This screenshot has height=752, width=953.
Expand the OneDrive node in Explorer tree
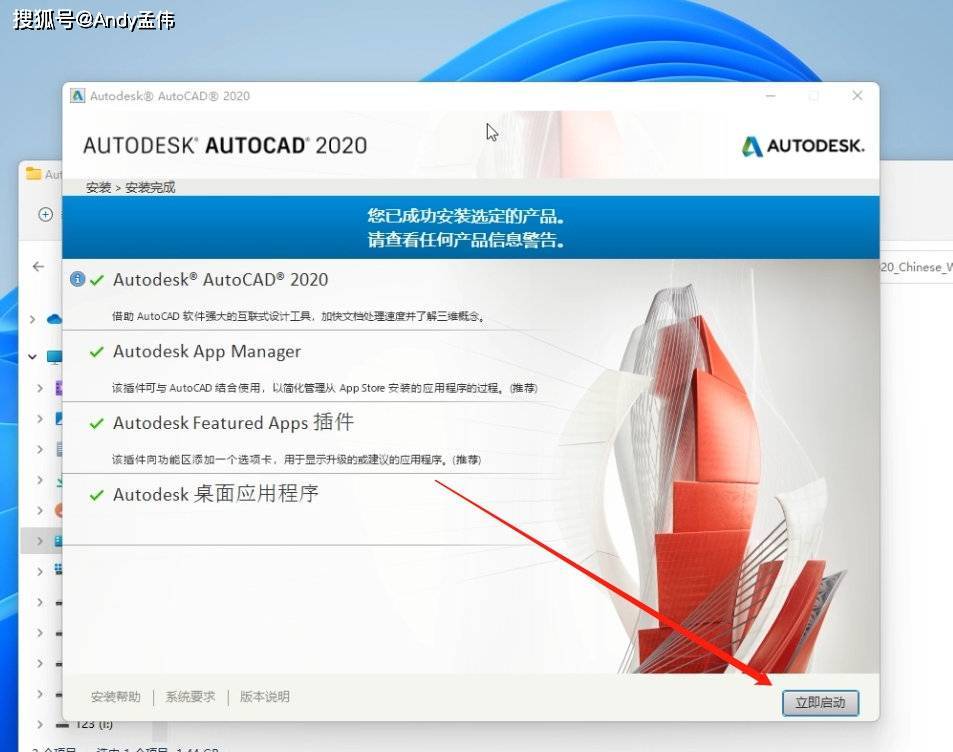33,319
